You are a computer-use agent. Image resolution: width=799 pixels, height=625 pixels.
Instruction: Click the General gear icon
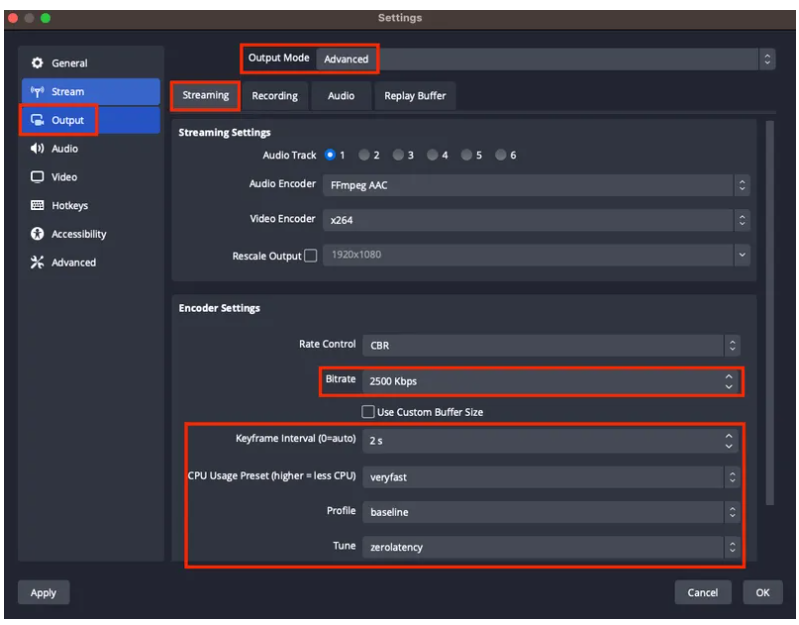point(37,63)
